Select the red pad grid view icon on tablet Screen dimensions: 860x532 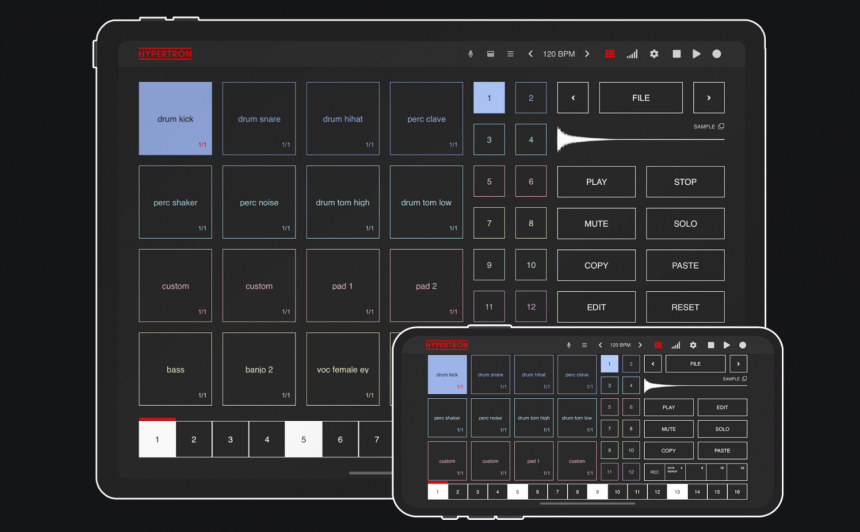pyautogui.click(x=609, y=54)
